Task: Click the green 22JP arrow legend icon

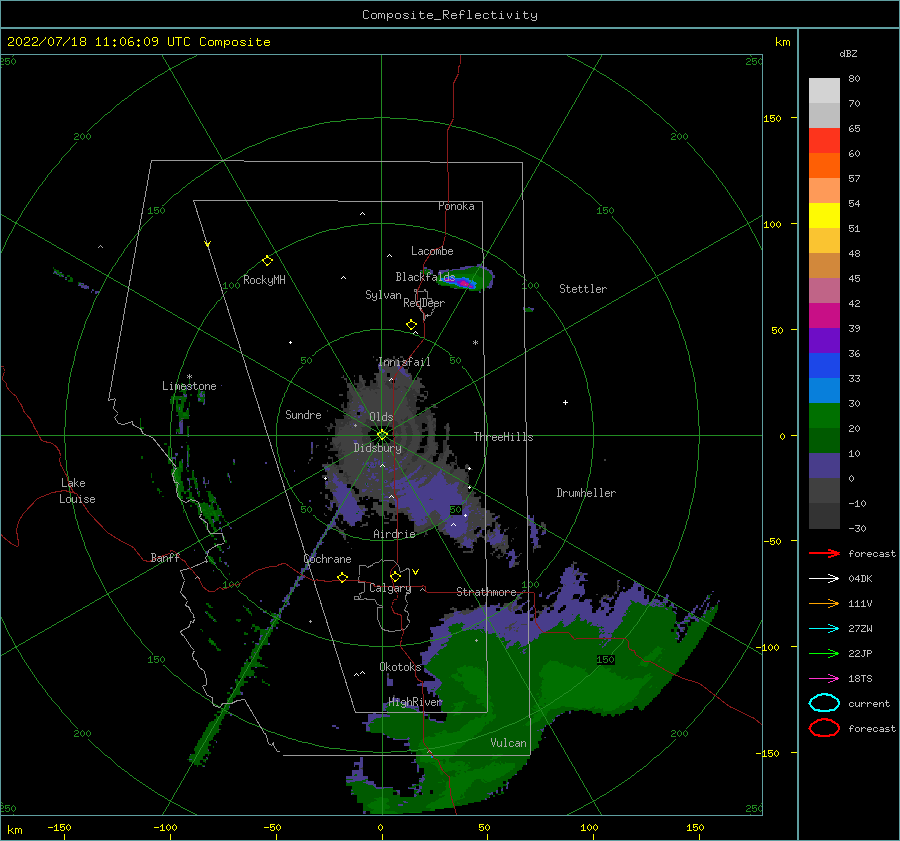Action: click(824, 653)
